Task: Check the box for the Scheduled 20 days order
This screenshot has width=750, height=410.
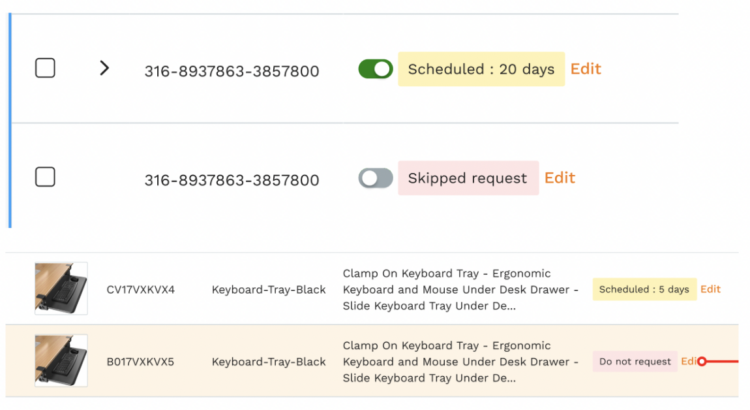Action: tap(45, 68)
